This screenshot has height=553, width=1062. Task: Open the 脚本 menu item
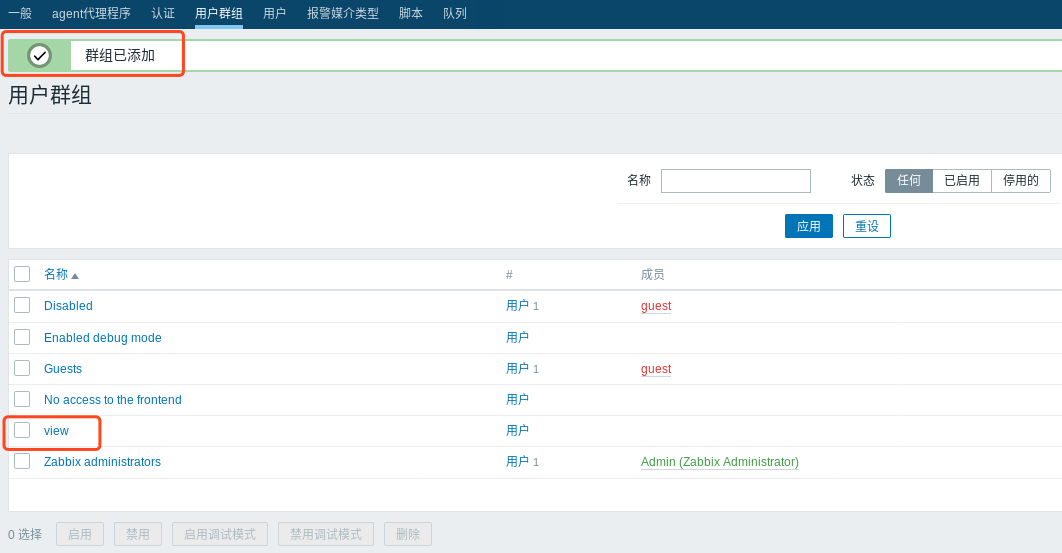[410, 14]
